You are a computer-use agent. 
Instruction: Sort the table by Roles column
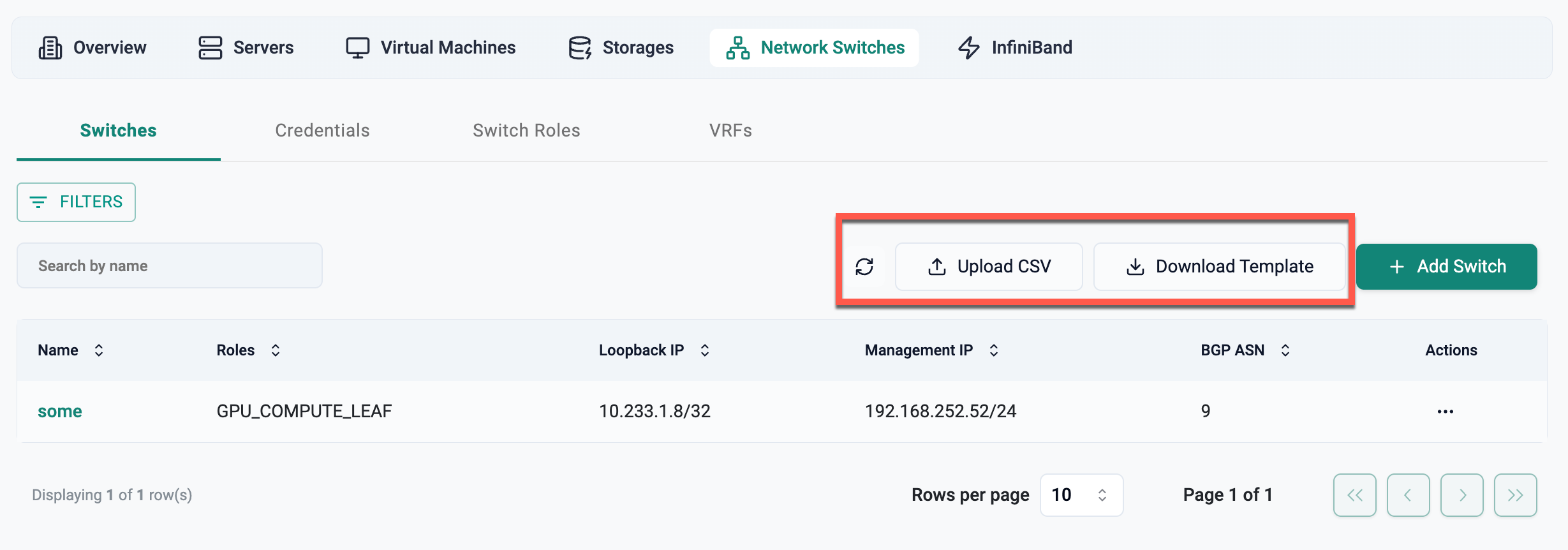[x=275, y=350]
